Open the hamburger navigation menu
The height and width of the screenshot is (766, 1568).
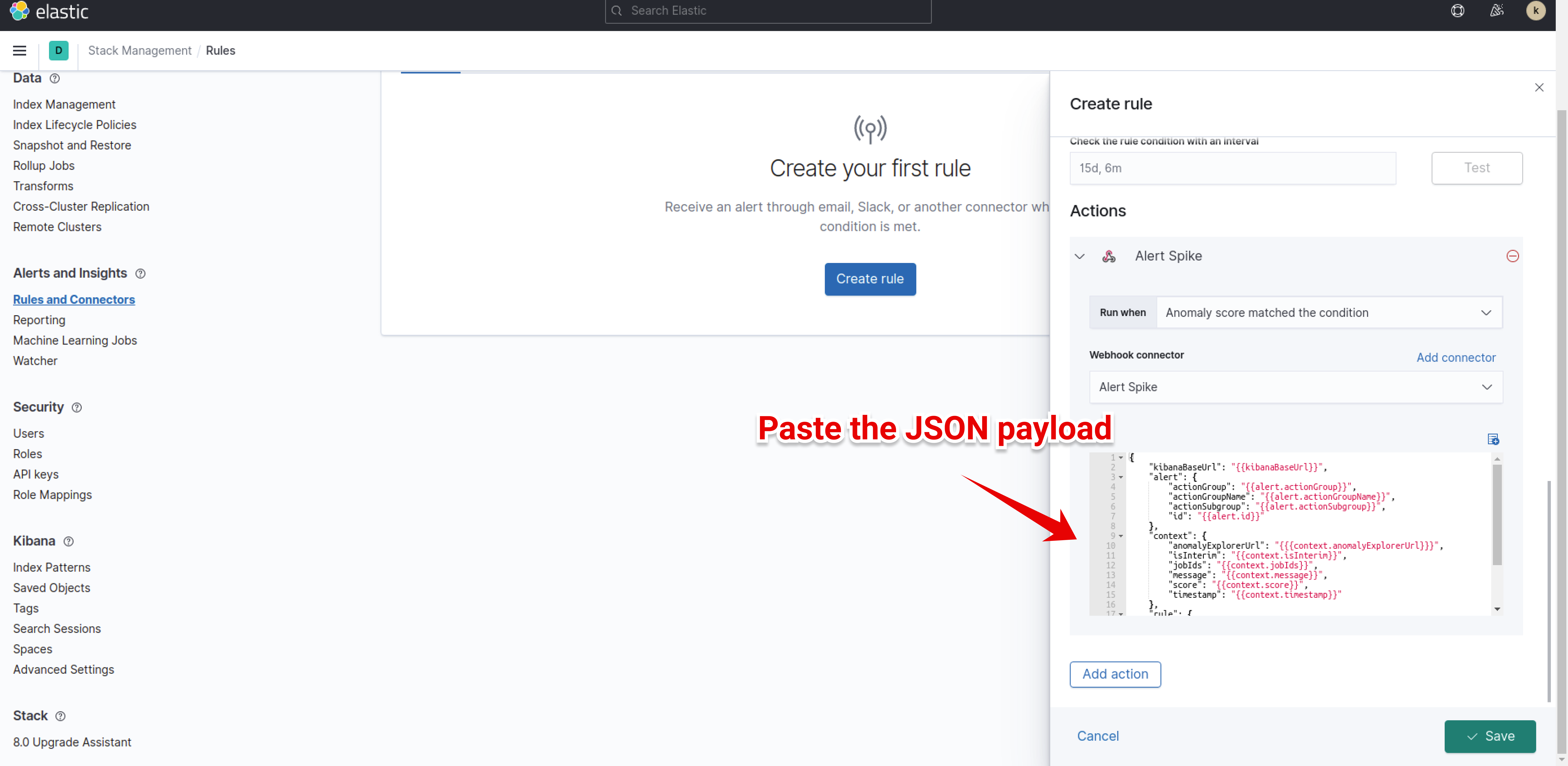(19, 51)
